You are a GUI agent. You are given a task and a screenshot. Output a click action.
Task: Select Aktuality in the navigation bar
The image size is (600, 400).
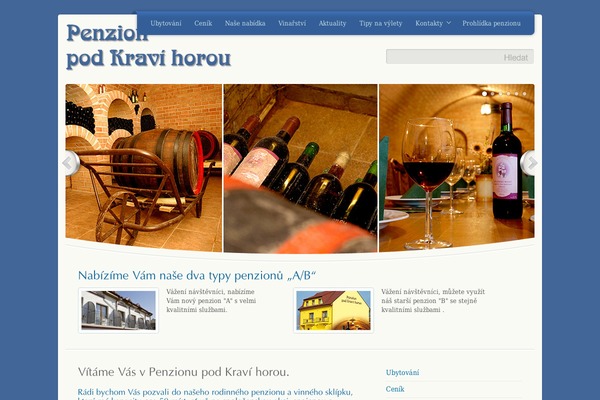coord(332,23)
